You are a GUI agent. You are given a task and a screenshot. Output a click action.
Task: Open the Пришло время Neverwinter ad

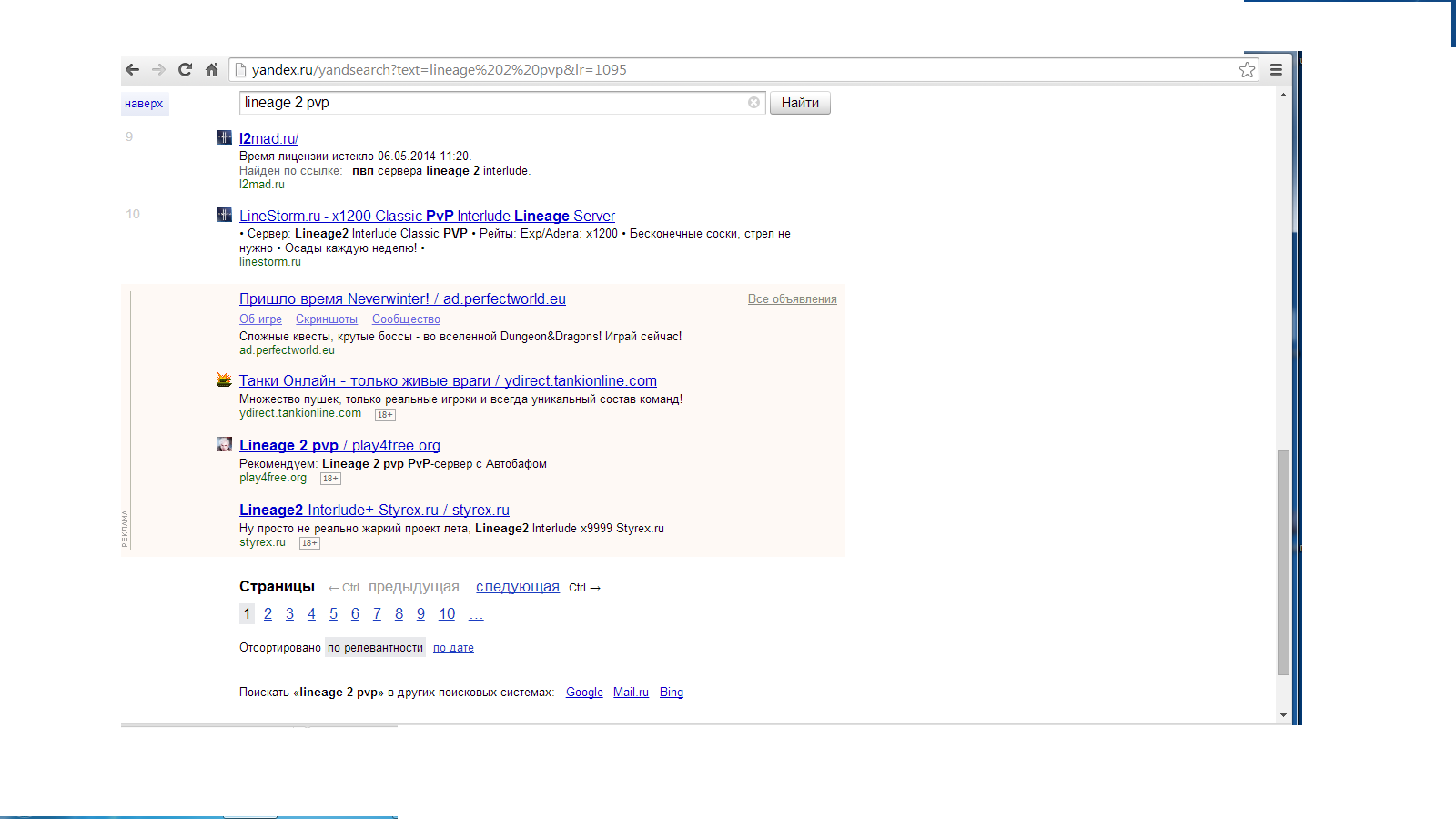402,298
